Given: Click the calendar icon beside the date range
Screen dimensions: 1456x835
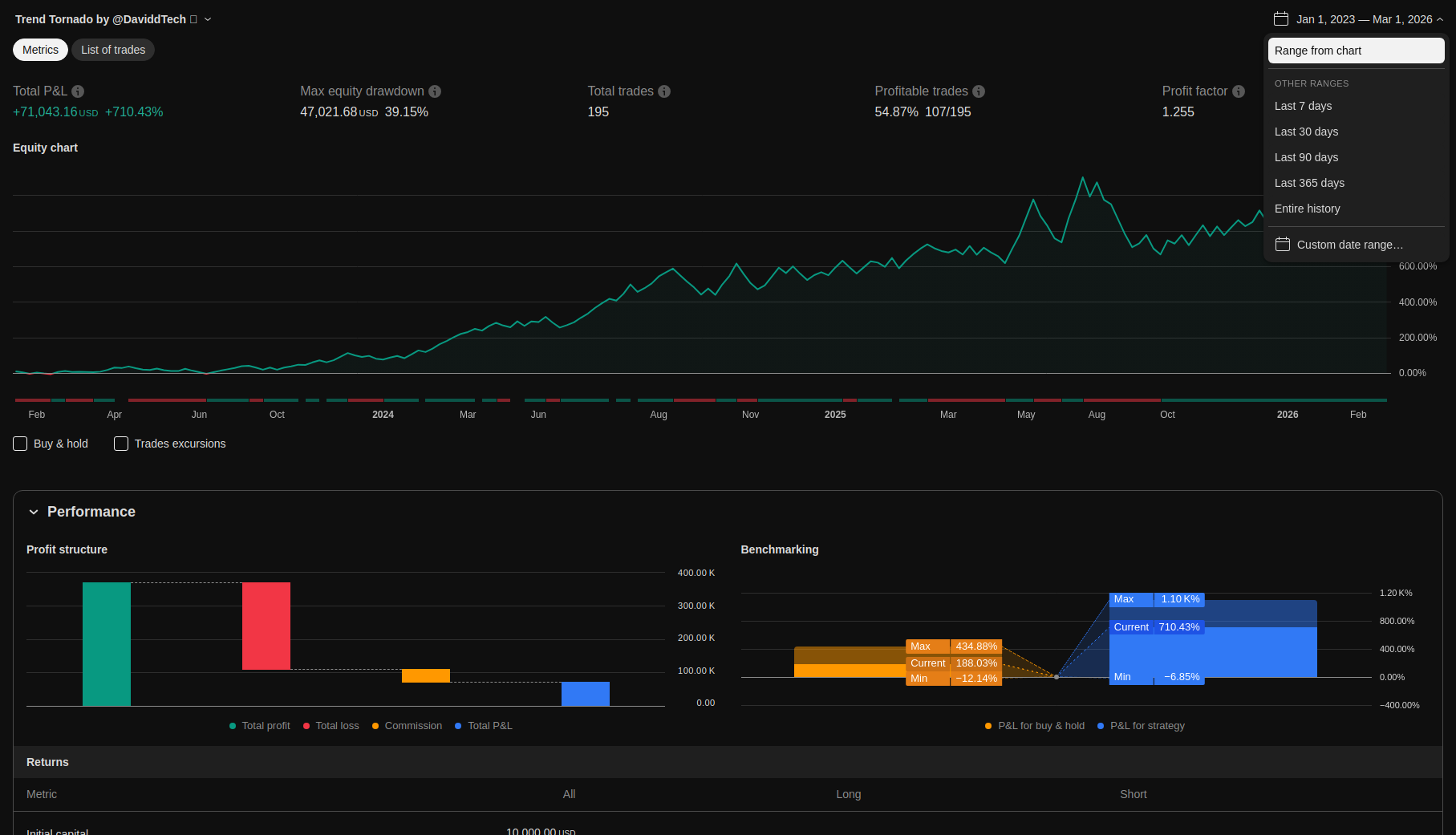Looking at the screenshot, I should 1281,19.
